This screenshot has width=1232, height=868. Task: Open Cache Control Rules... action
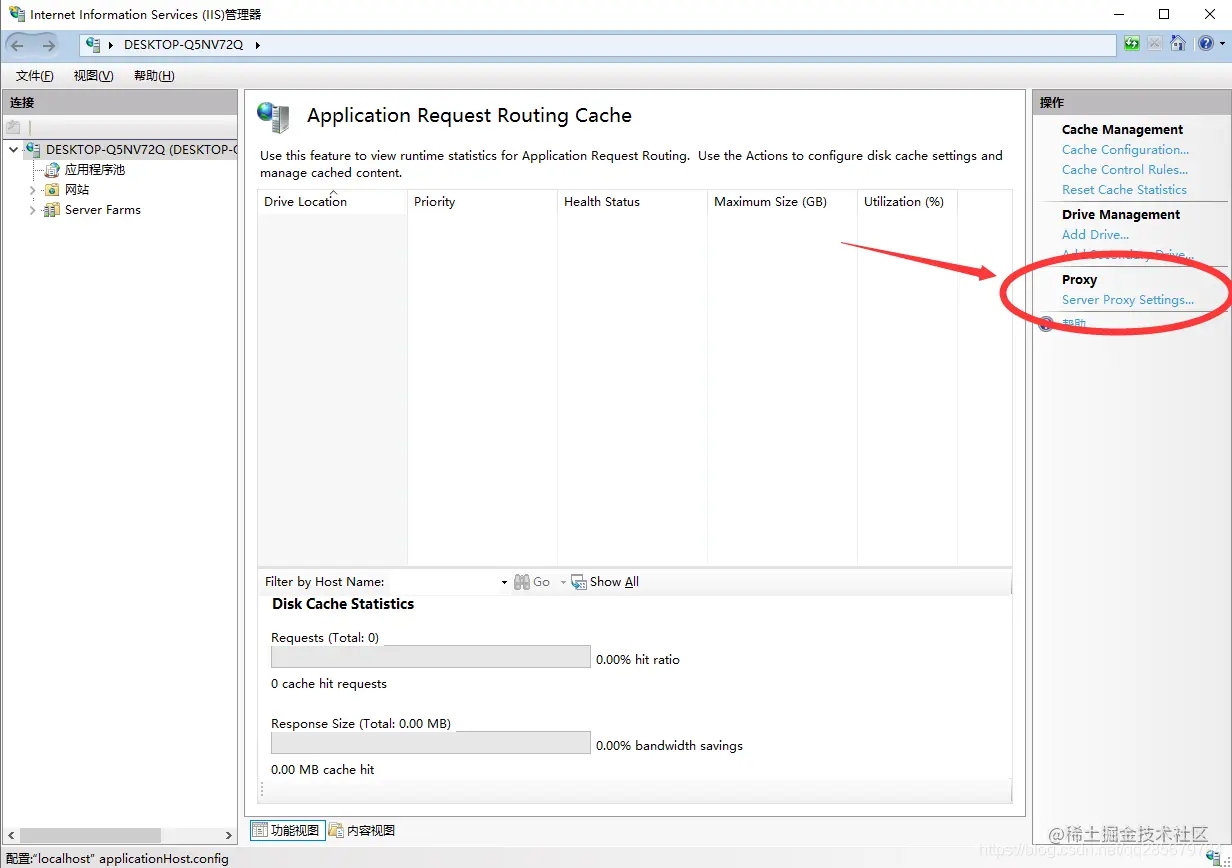click(x=1125, y=170)
